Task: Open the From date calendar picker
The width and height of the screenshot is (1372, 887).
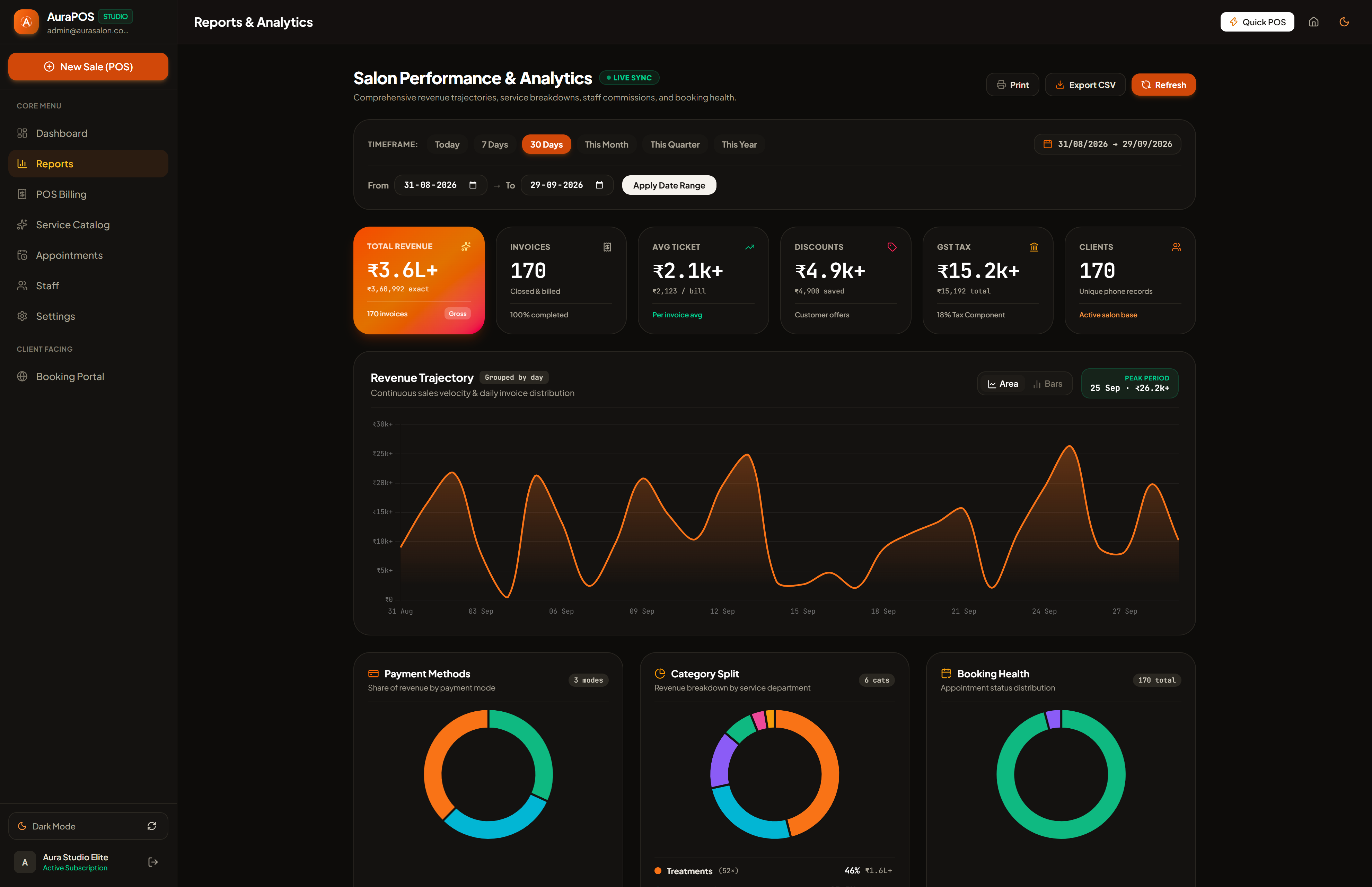Action: click(473, 185)
